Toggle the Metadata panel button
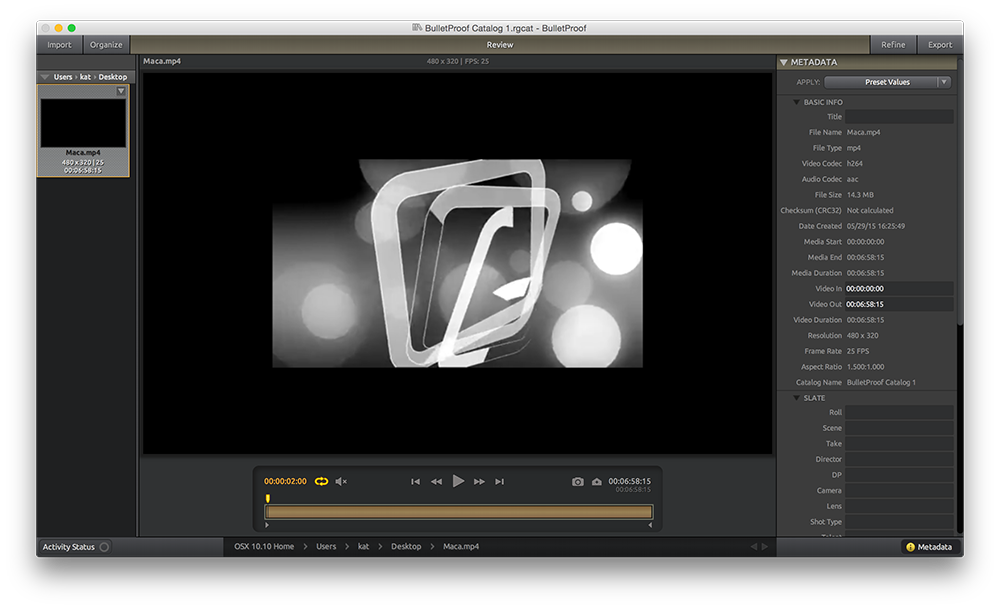Screen dimensions: 1000x609 929,547
